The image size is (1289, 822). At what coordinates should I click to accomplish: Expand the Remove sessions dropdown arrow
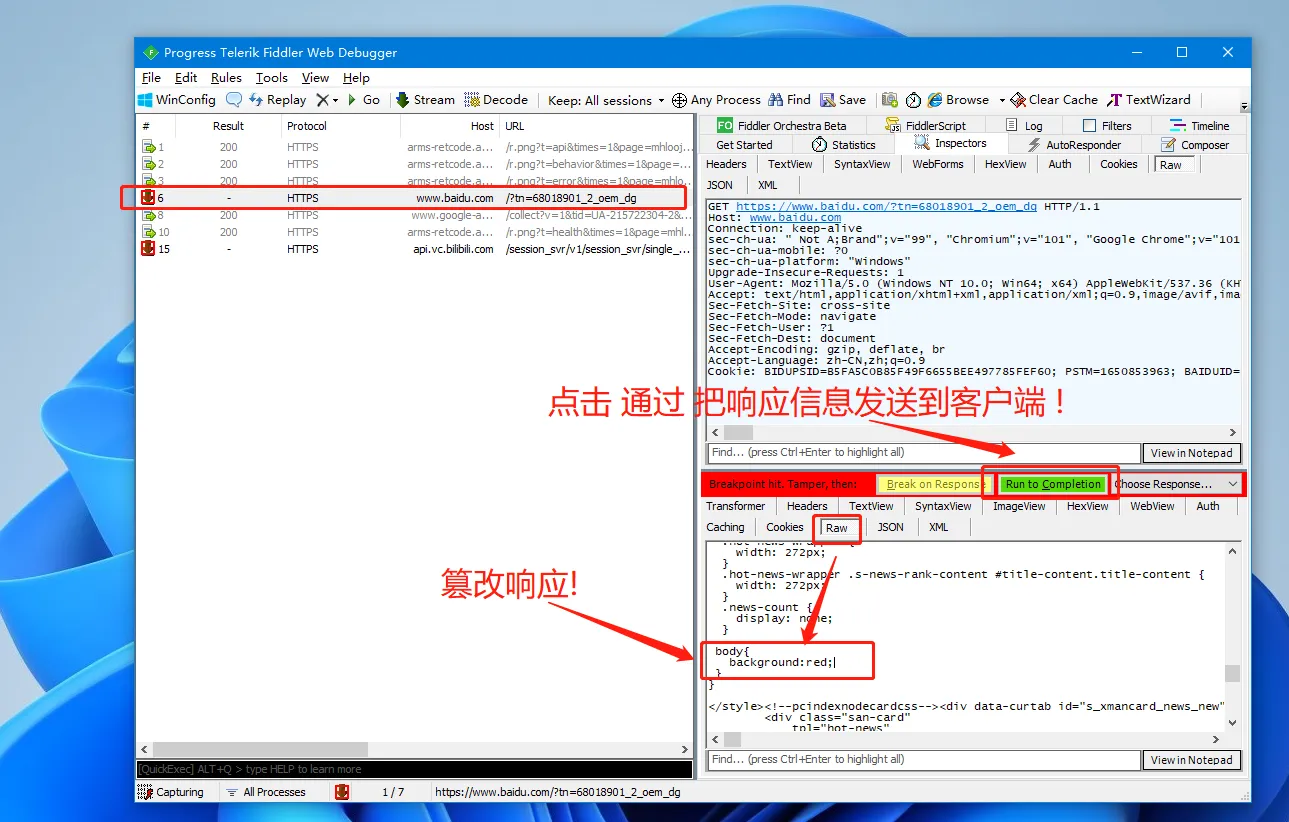point(336,100)
